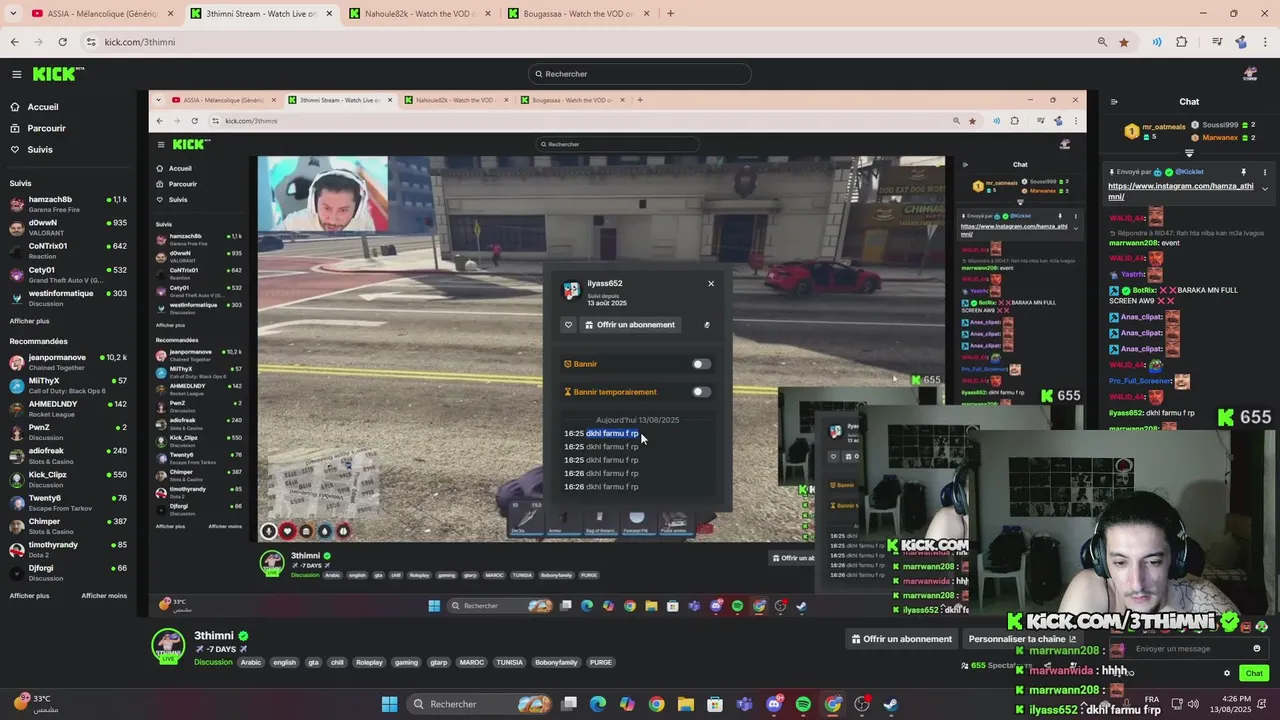Open Discord from the taskbar

pyautogui.click(x=774, y=704)
